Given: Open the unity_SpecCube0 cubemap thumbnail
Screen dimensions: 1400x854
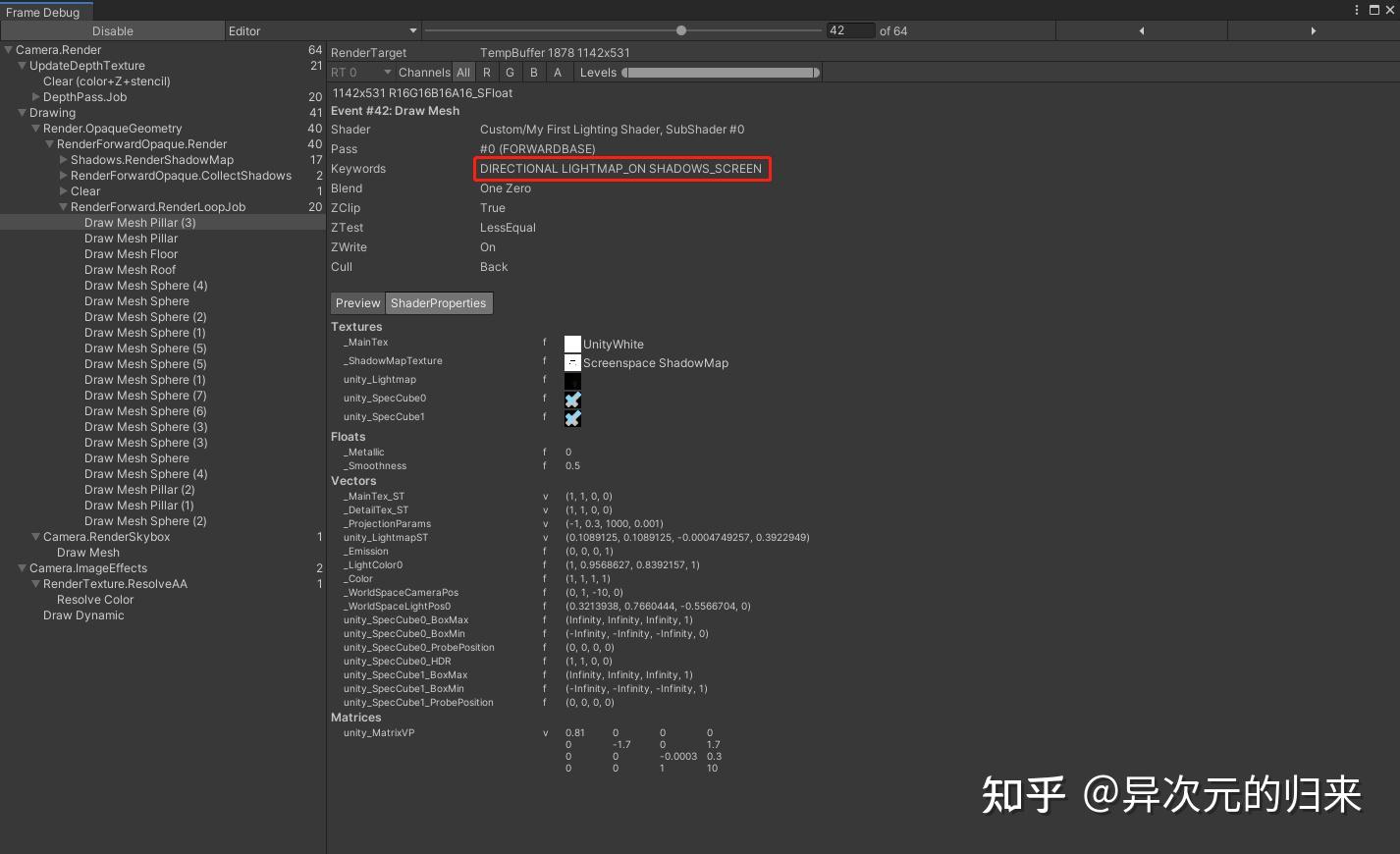Looking at the screenshot, I should (x=572, y=399).
